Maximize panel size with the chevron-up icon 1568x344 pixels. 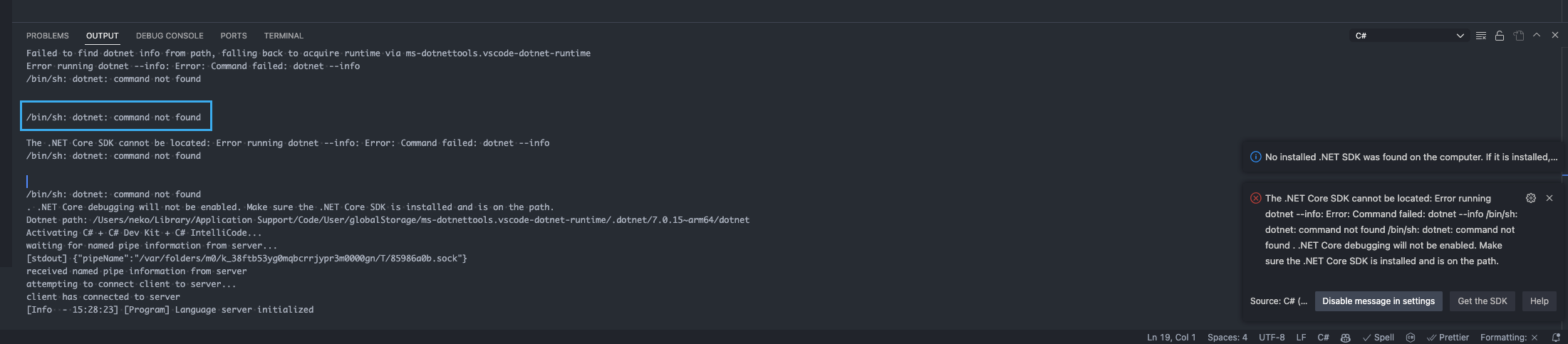pos(1537,36)
